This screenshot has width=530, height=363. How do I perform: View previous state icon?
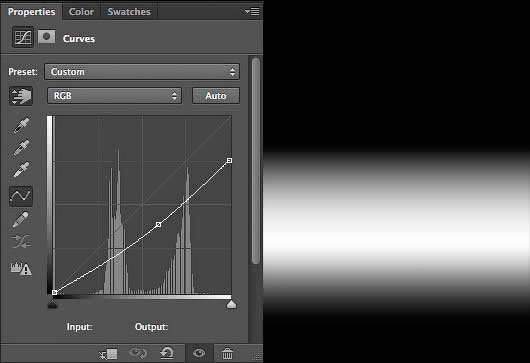click(x=138, y=353)
